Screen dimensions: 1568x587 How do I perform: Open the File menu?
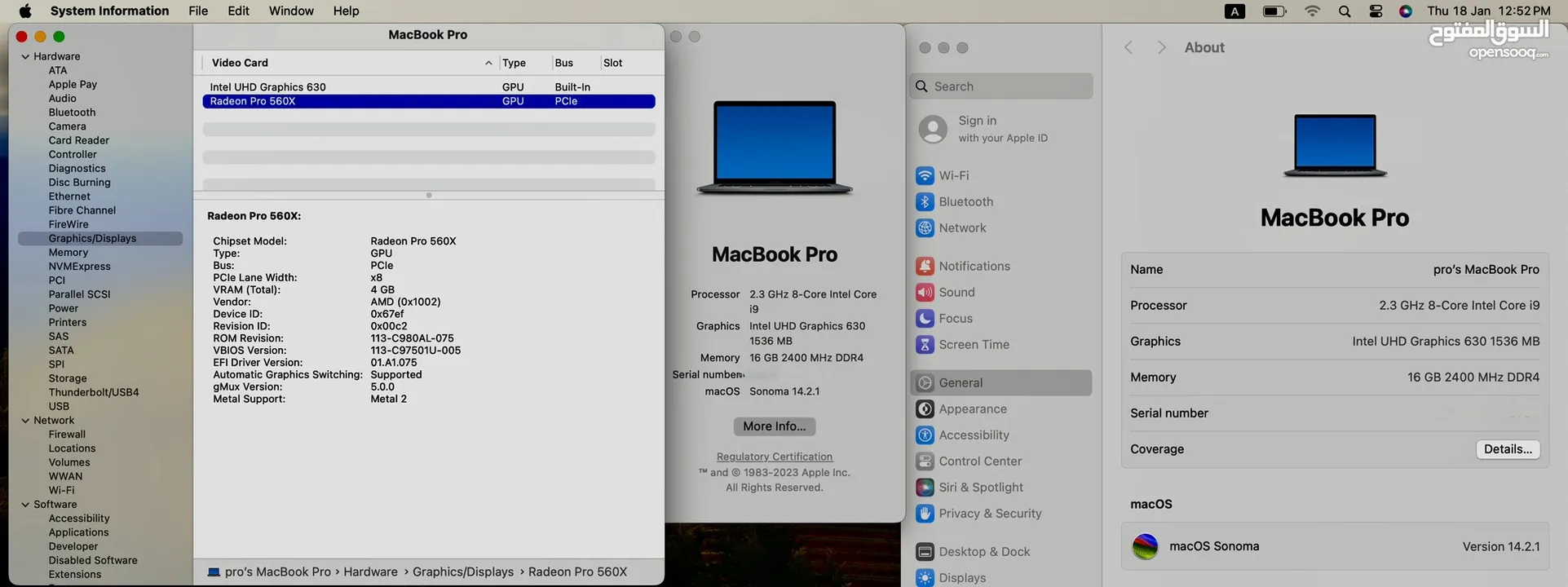198,11
